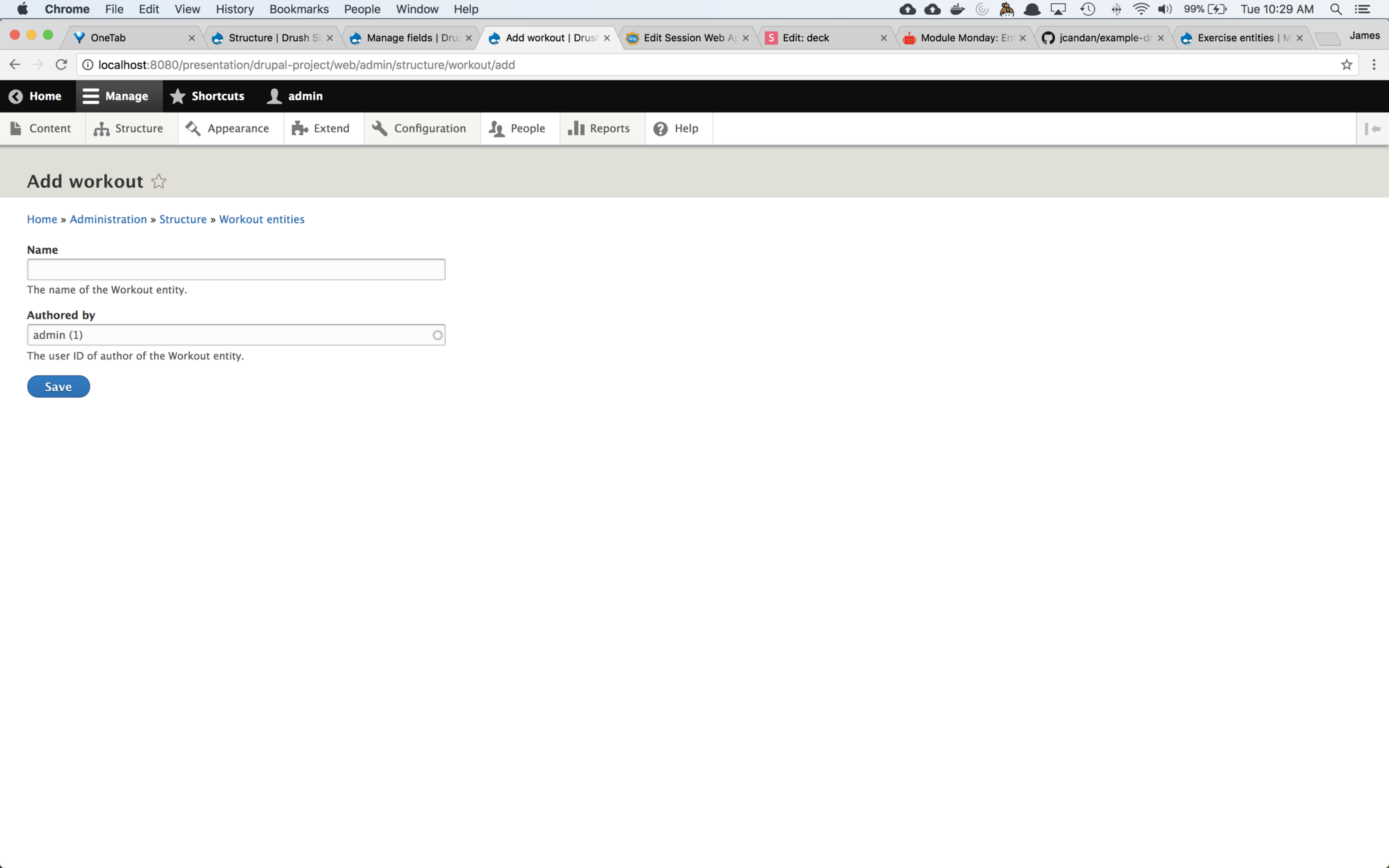
Task: Open macOS Spotlight search icon
Action: (1336, 9)
